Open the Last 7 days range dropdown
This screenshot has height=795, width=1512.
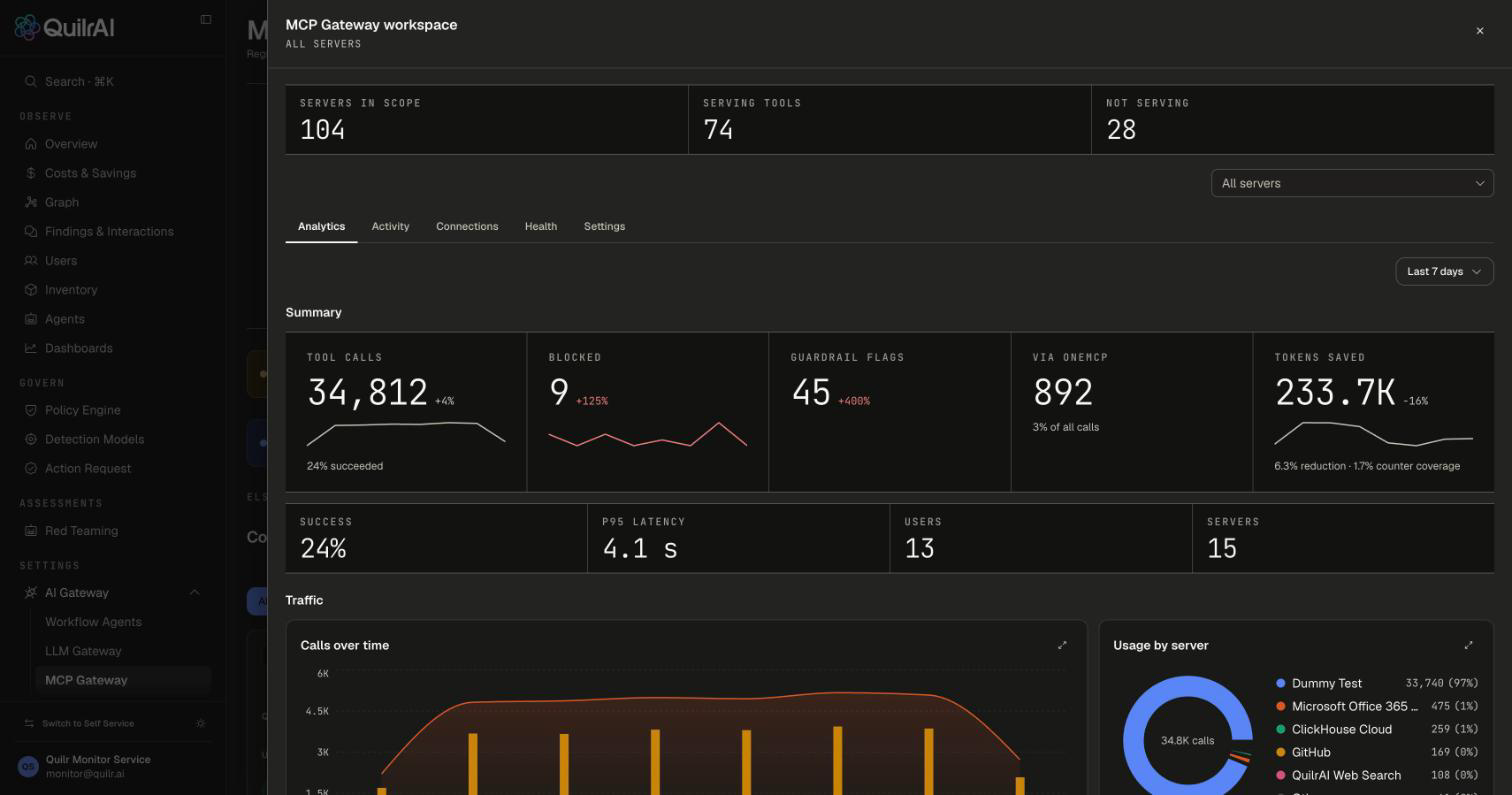coord(1444,271)
